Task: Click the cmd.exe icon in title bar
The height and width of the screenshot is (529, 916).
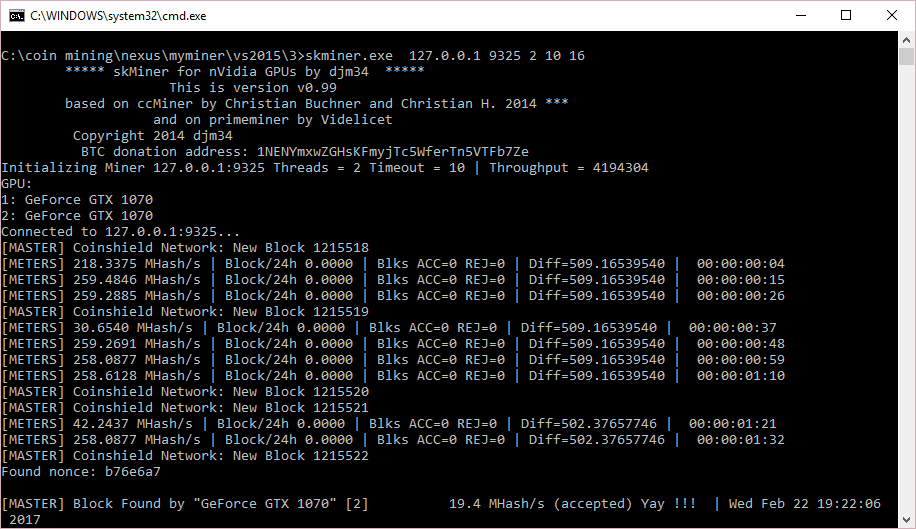Action: [16, 16]
